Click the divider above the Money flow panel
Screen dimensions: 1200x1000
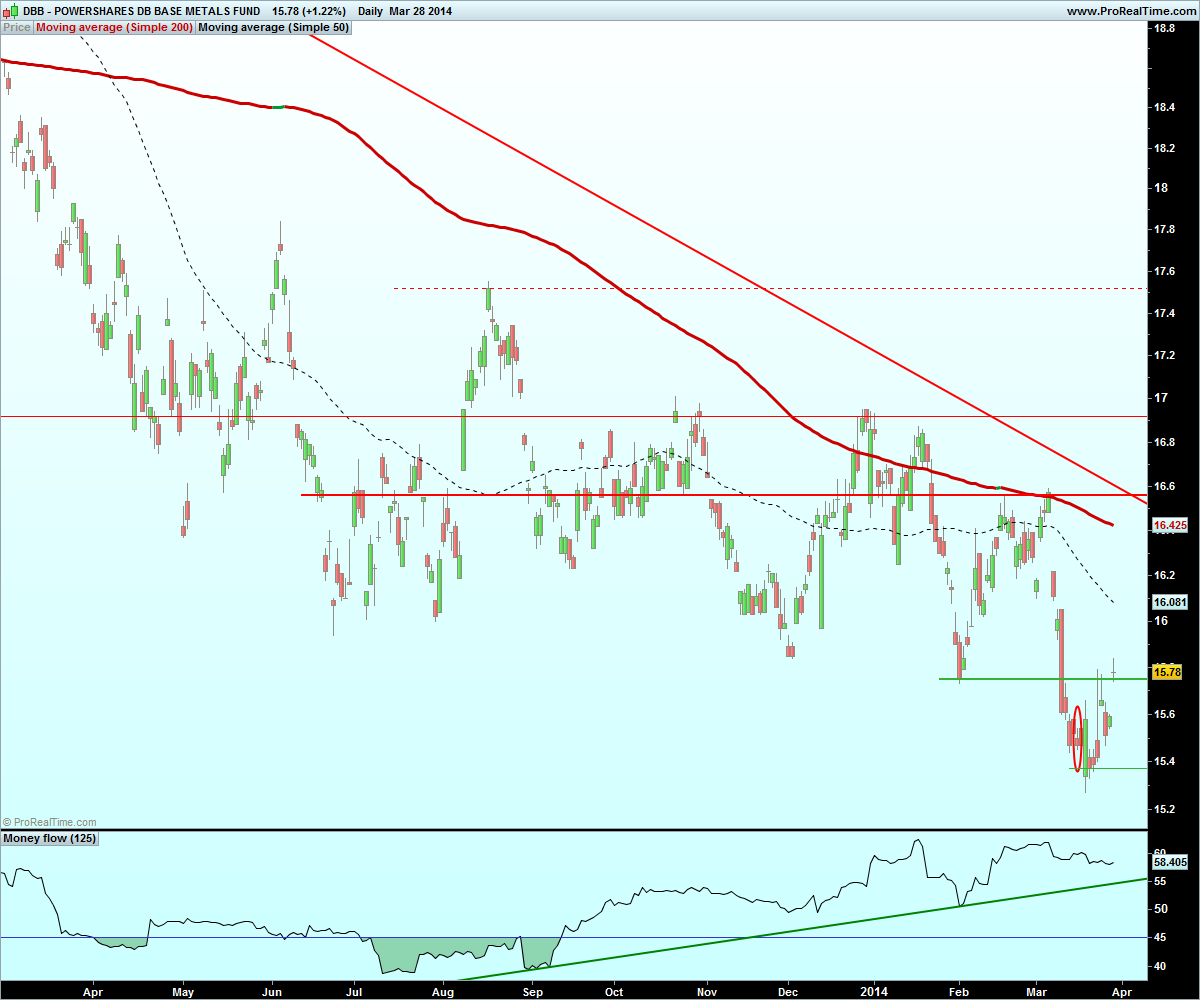[573, 829]
